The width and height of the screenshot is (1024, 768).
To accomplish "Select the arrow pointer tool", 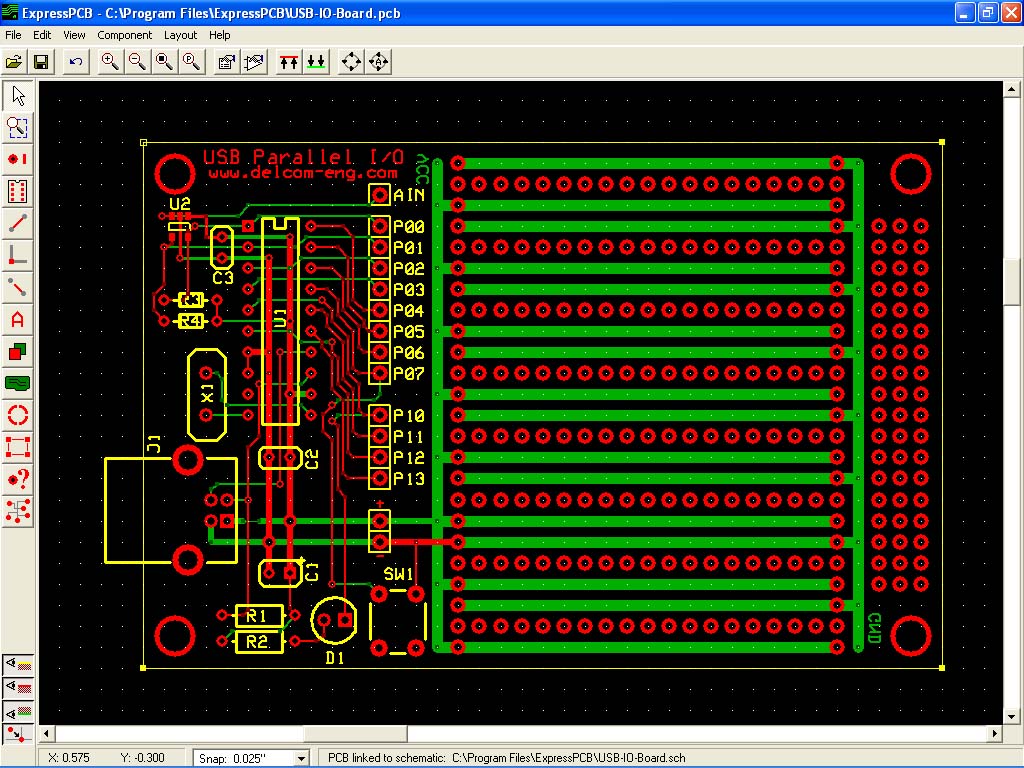I will point(17,96).
